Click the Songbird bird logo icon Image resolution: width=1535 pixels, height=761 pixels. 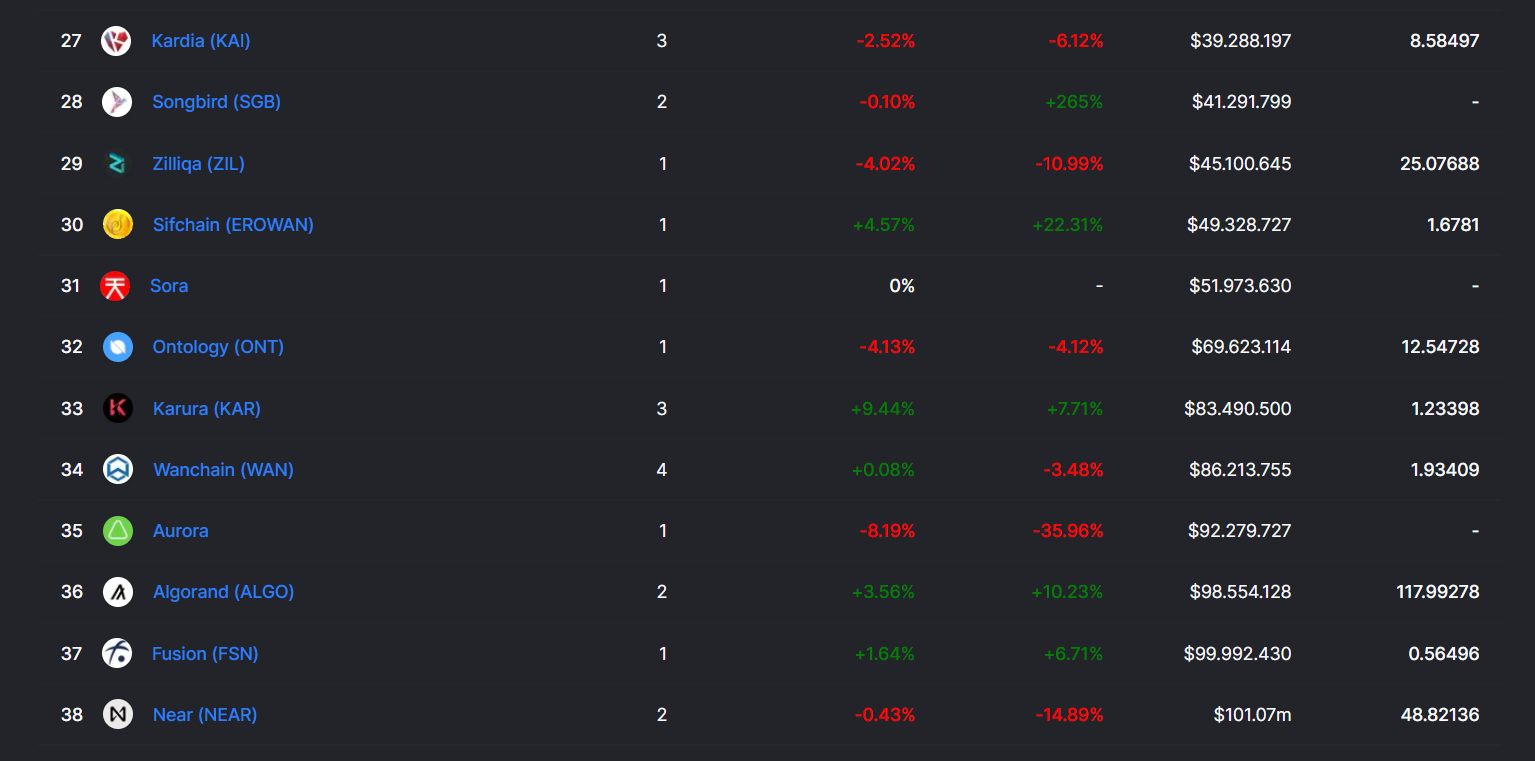pos(117,102)
